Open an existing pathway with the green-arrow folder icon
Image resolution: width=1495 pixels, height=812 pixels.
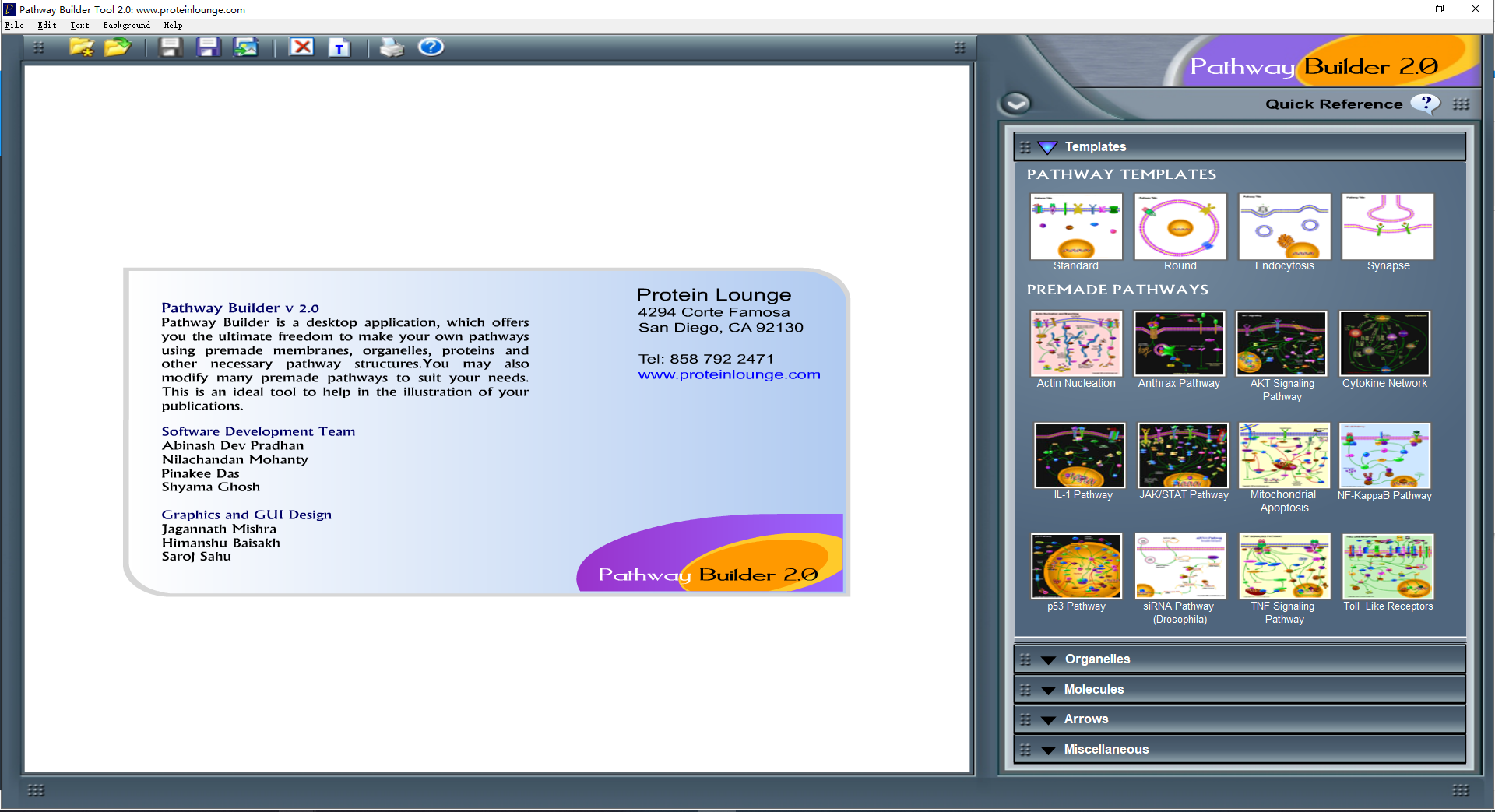[x=118, y=47]
